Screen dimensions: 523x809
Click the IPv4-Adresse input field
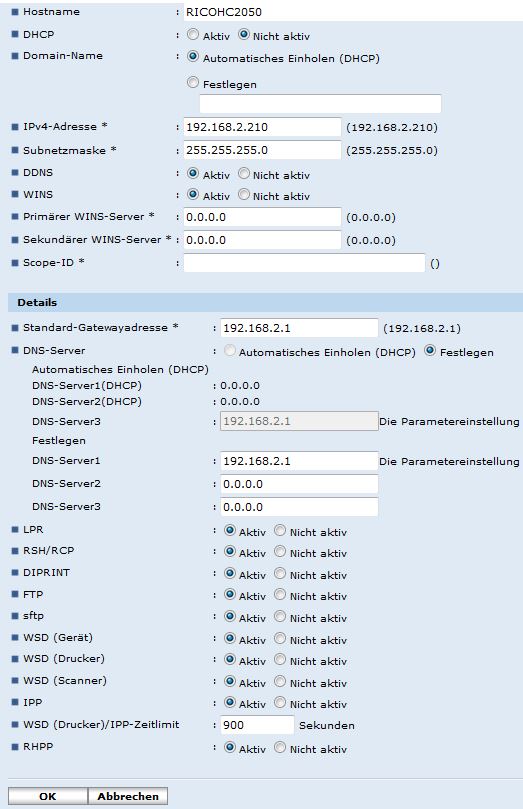click(x=262, y=127)
